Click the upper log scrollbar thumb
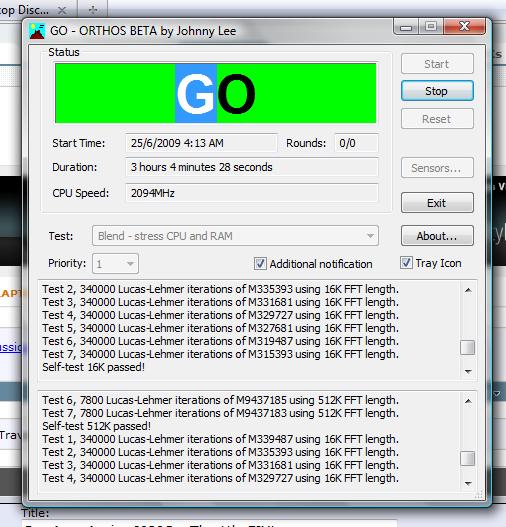The image size is (506, 527). [467, 348]
